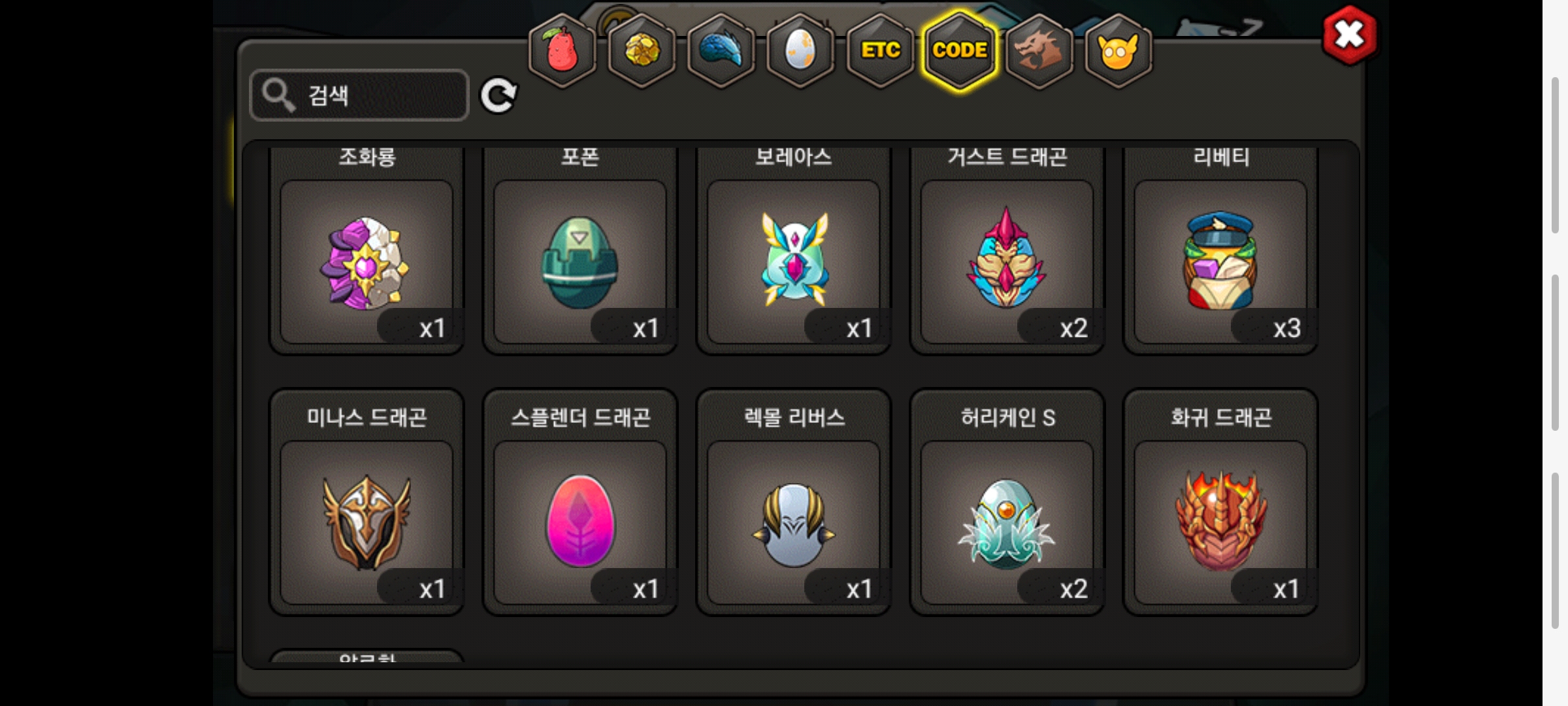Select the CODE tab
Screen dimensions: 1568x706
[x=960, y=50]
